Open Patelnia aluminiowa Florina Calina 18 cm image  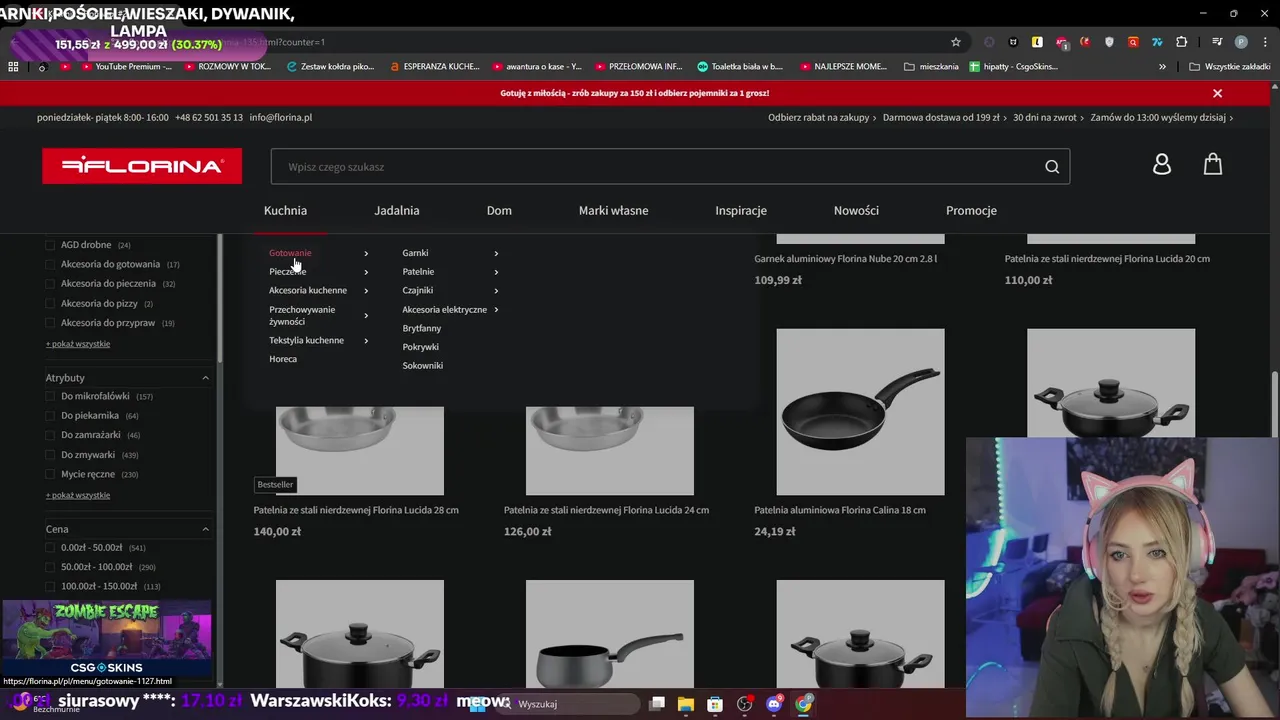pos(860,411)
